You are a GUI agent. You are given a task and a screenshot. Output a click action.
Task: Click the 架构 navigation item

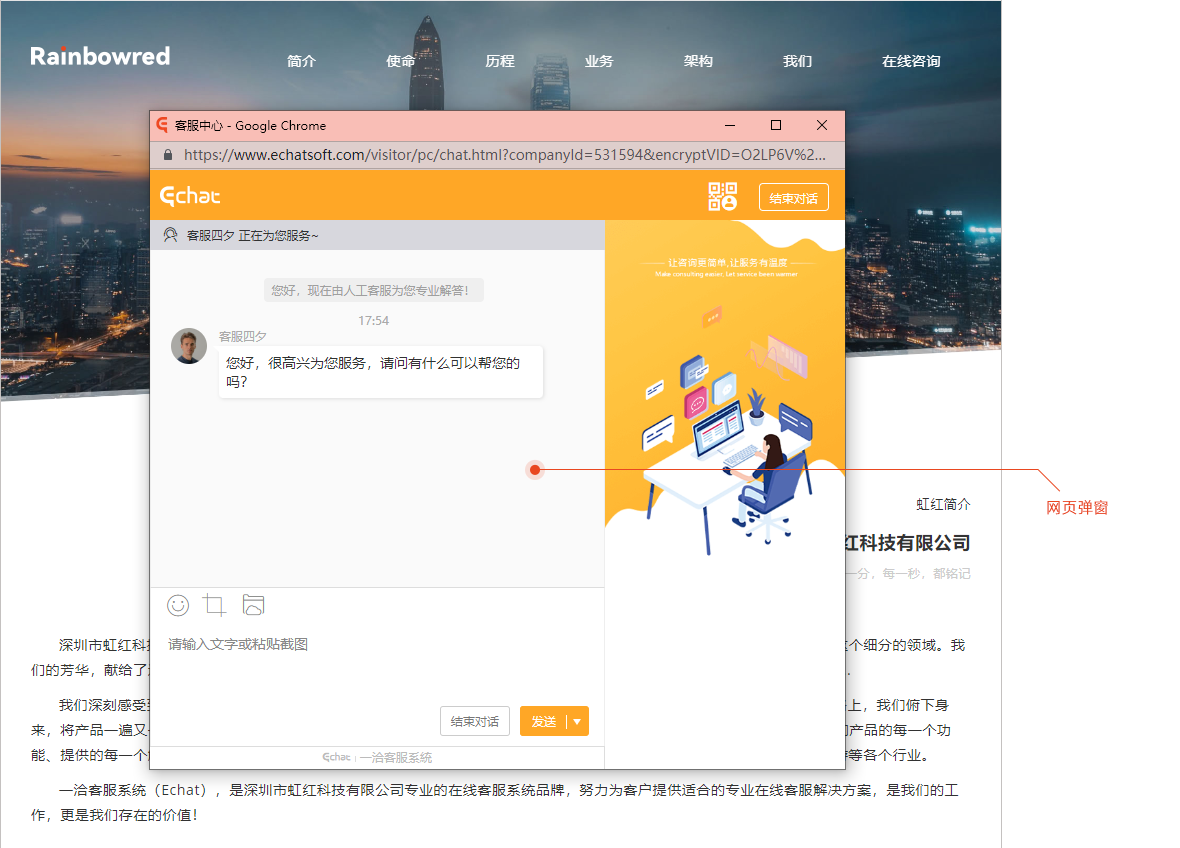tap(698, 61)
